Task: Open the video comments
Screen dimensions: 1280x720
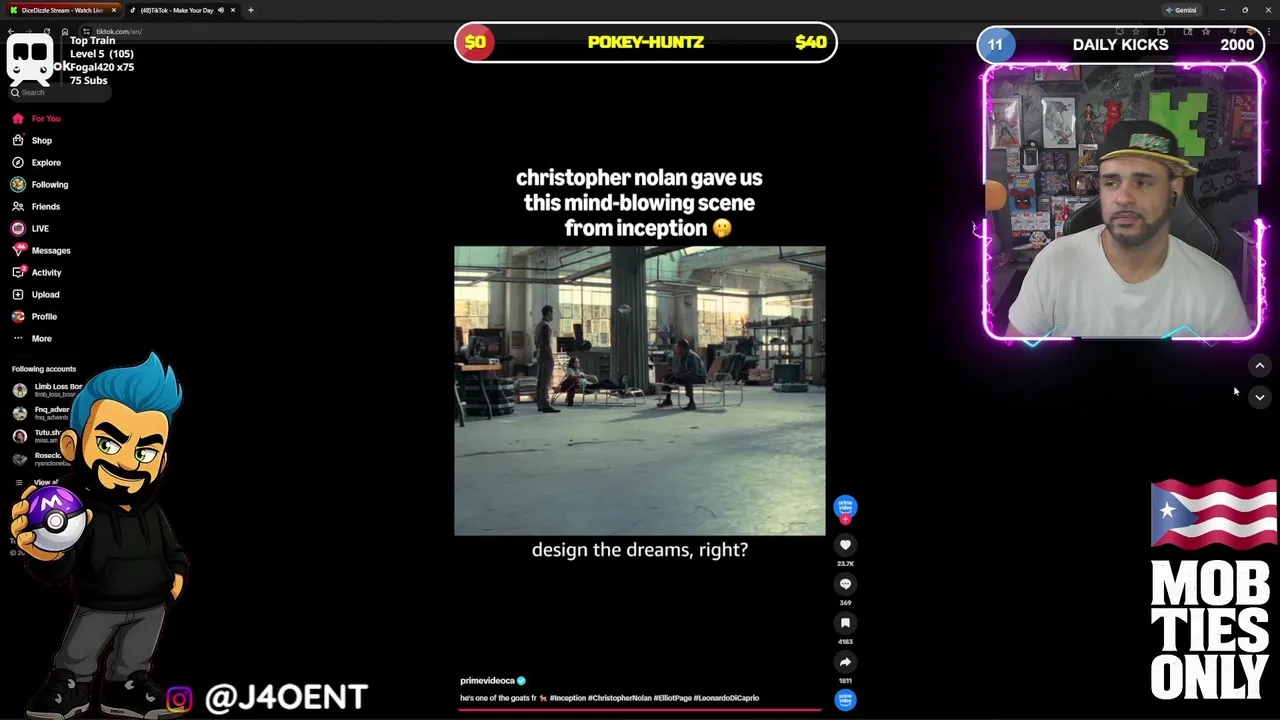Action: click(x=845, y=584)
